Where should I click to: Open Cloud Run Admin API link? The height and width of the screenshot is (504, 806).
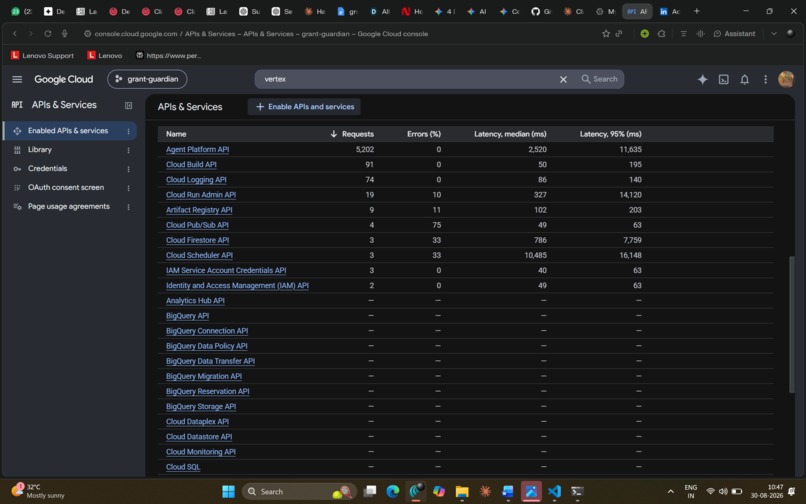pyautogui.click(x=201, y=195)
